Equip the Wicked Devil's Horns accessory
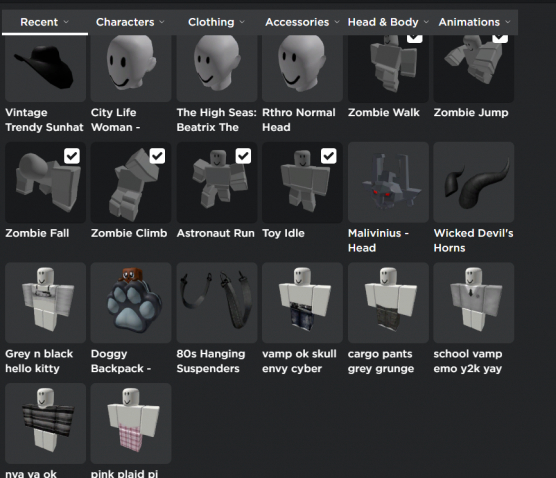Image resolution: width=556 pixels, height=478 pixels. click(x=474, y=182)
